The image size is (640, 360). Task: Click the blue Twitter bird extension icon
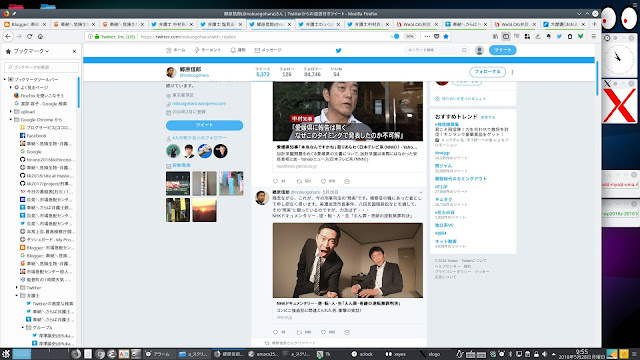coord(559,36)
